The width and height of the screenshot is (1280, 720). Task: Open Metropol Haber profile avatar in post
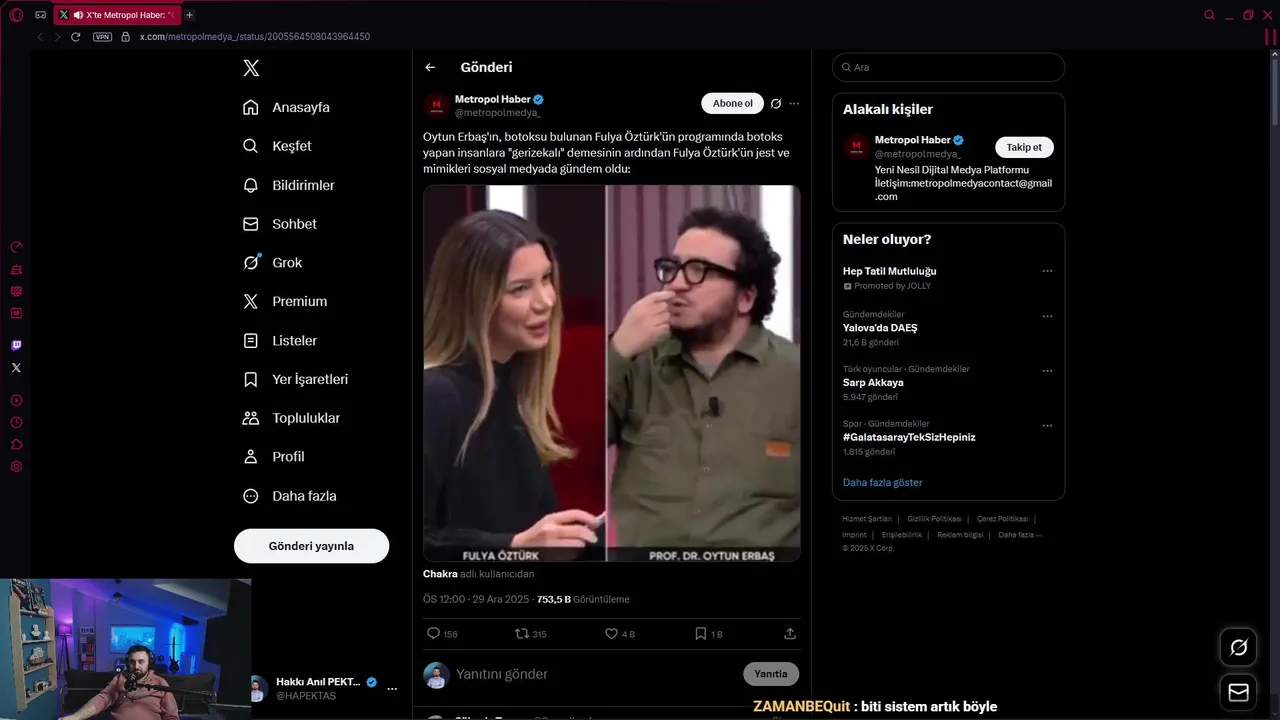(x=436, y=106)
